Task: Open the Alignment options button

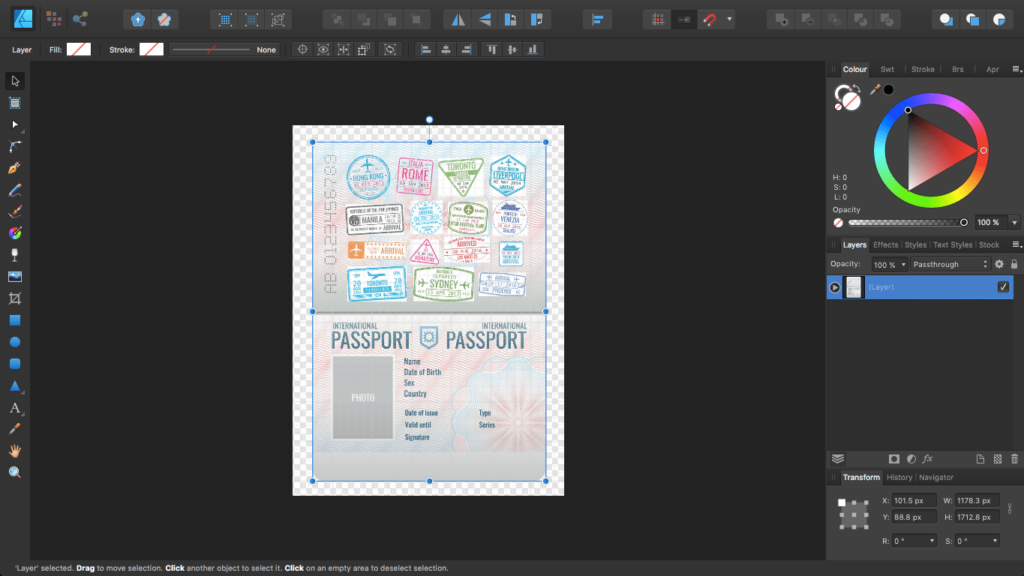Action: click(598, 20)
